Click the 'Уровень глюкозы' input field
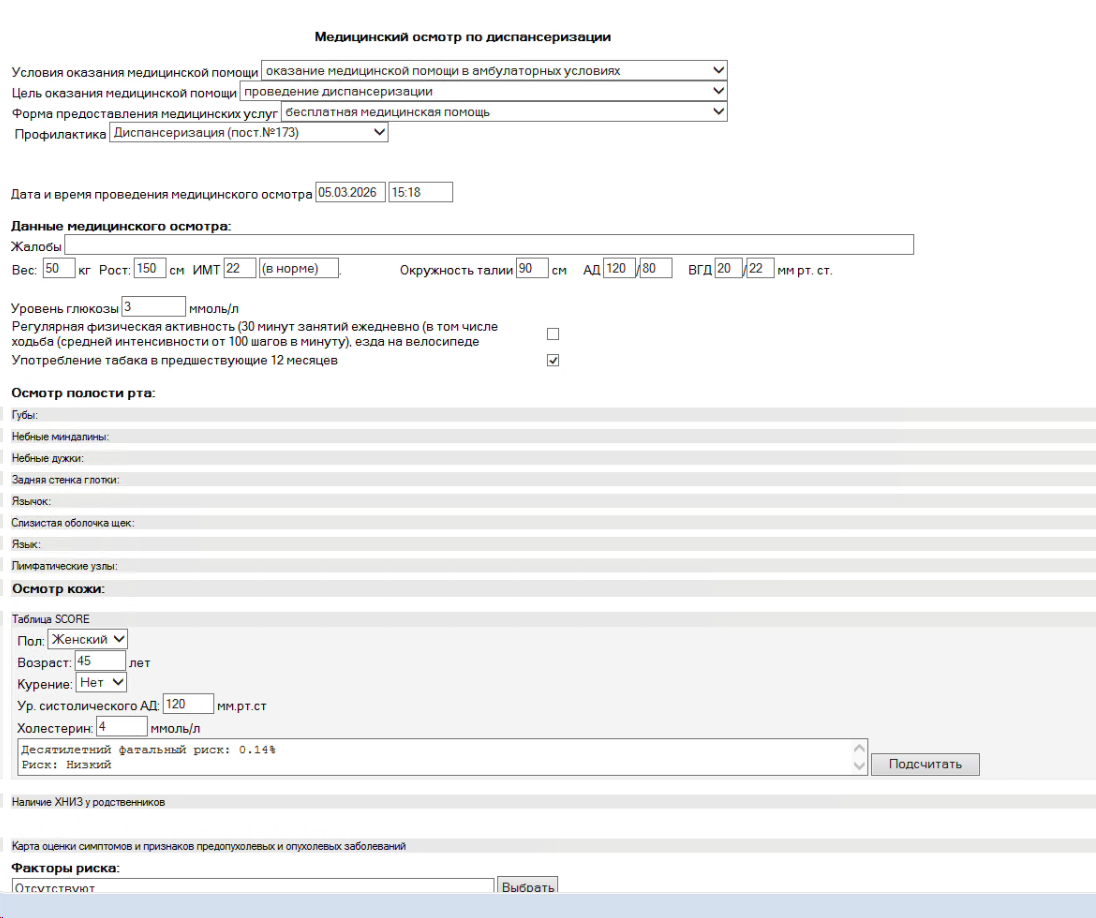 [x=153, y=307]
